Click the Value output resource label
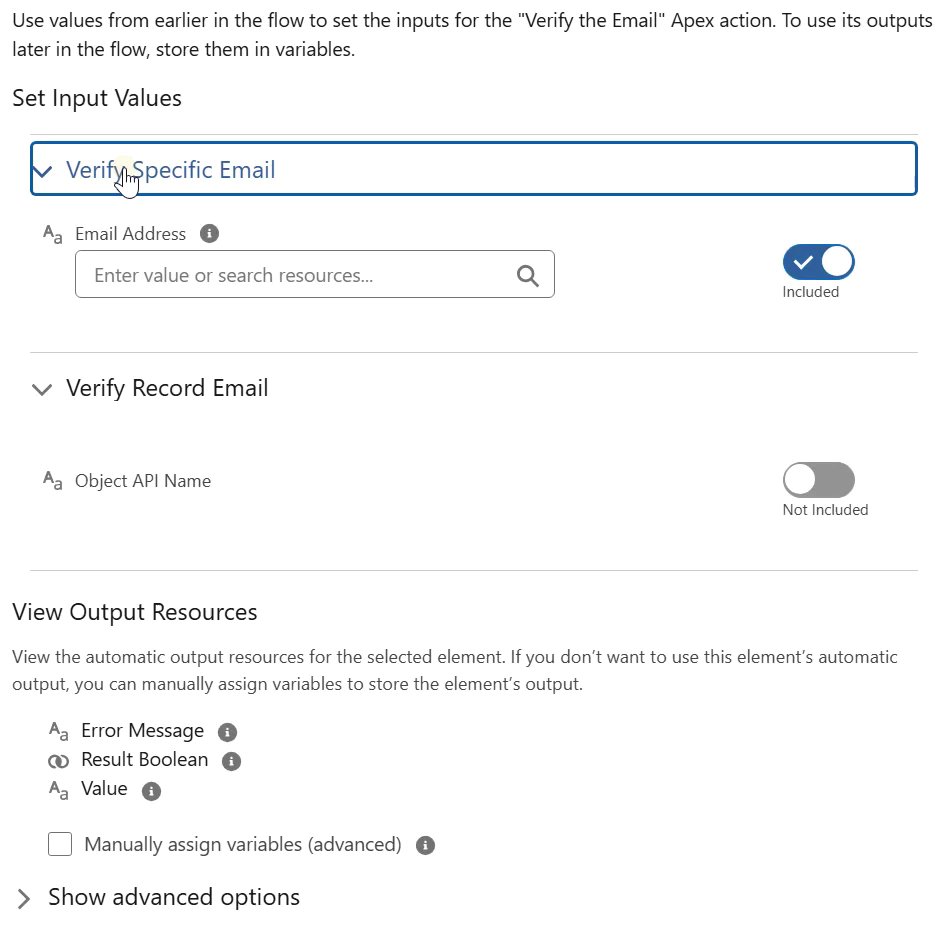 (104, 788)
